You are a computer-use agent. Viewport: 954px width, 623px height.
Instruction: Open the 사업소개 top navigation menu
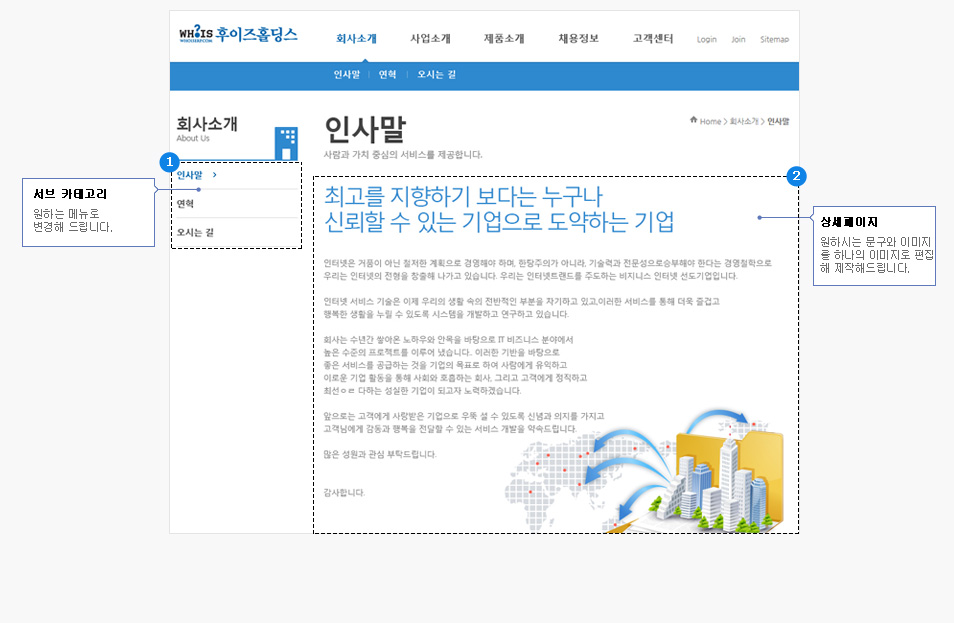[x=430, y=39]
